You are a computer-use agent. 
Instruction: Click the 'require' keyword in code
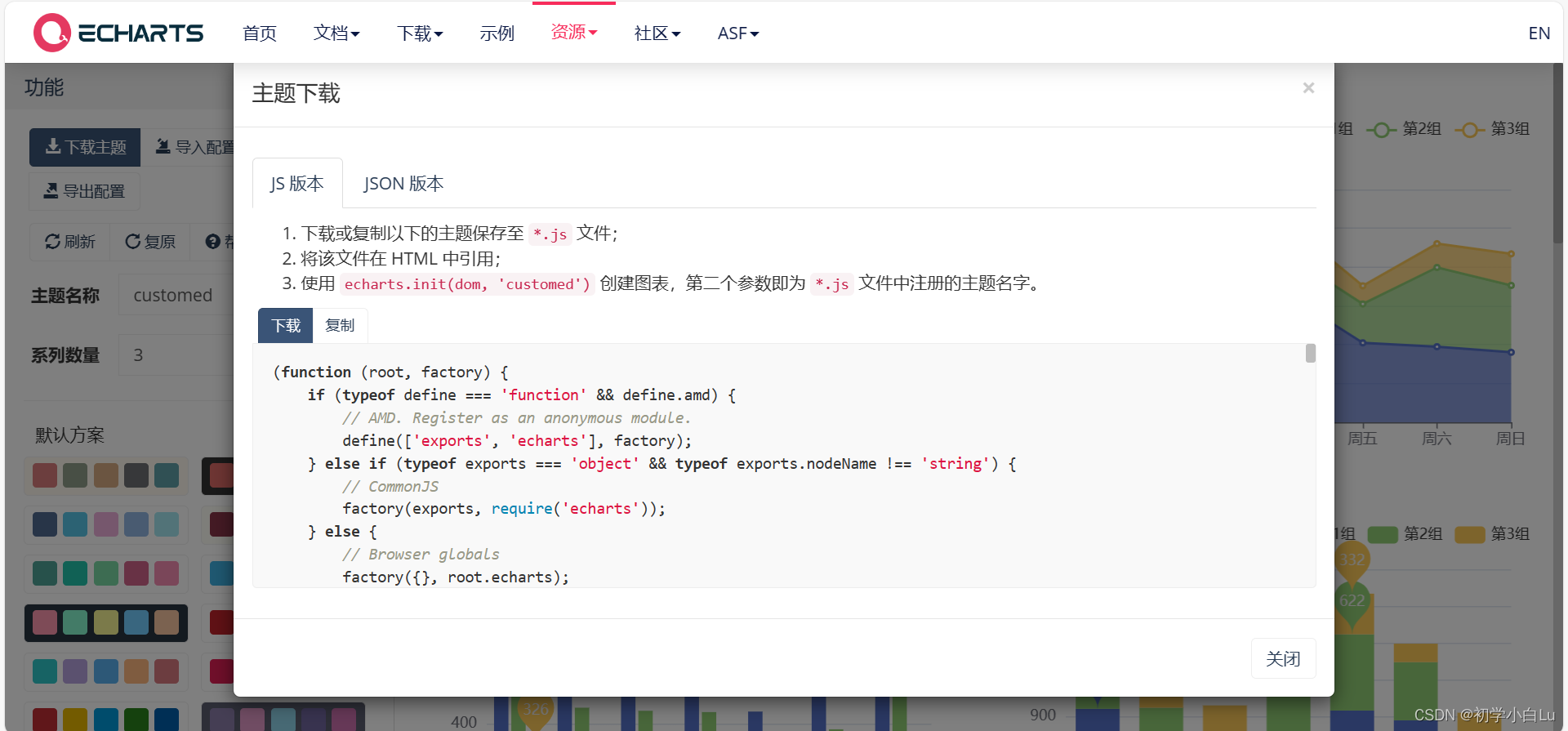point(522,508)
